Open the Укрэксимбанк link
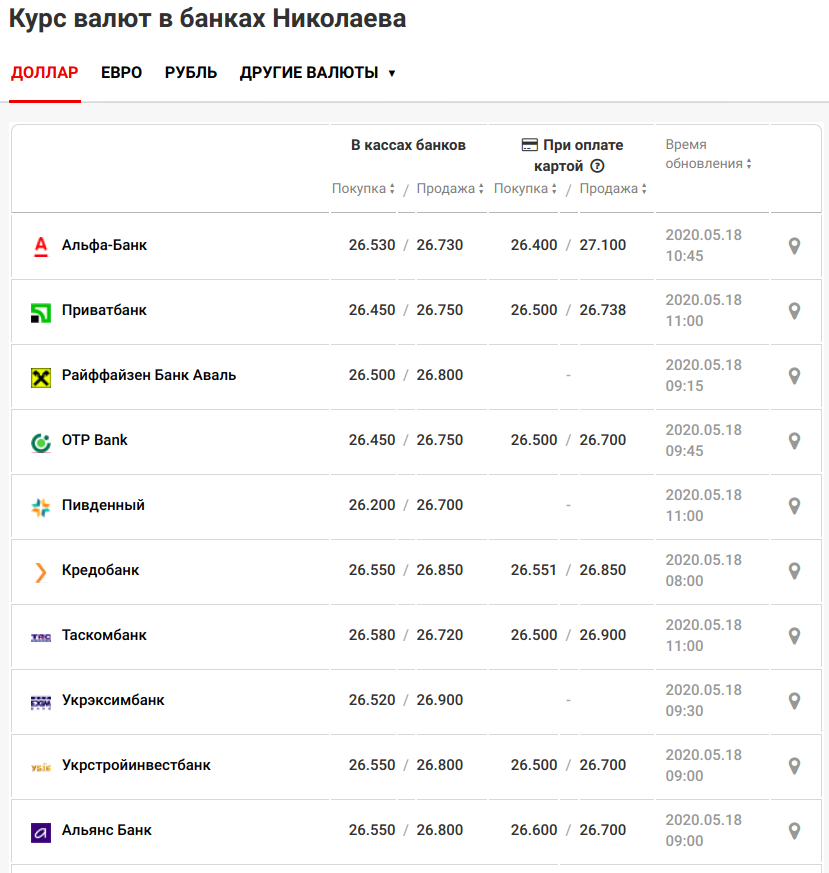 click(113, 700)
